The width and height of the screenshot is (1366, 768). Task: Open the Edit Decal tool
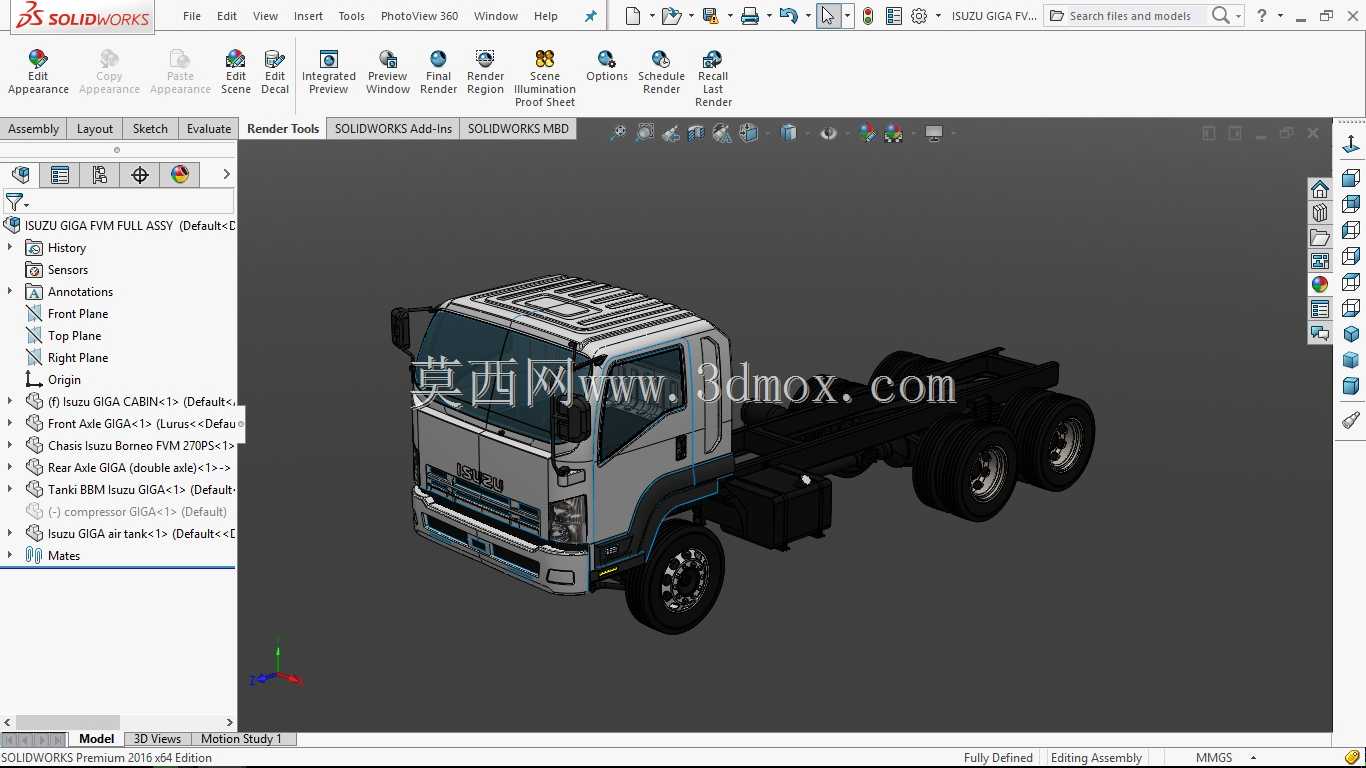tap(275, 72)
